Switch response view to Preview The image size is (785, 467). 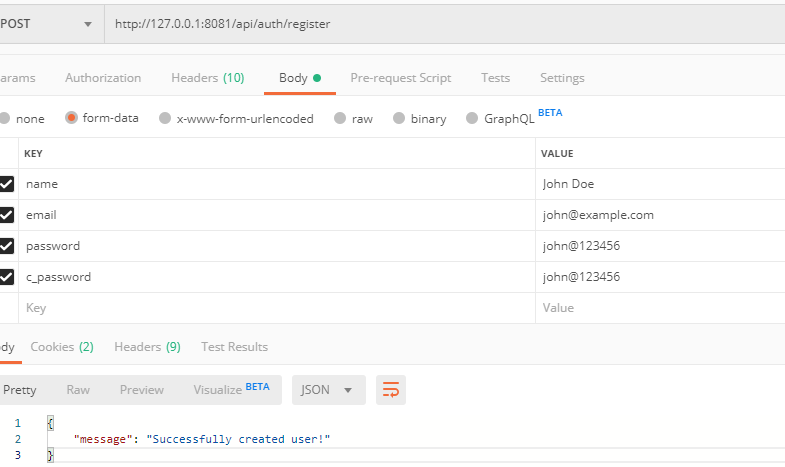pyautogui.click(x=142, y=390)
